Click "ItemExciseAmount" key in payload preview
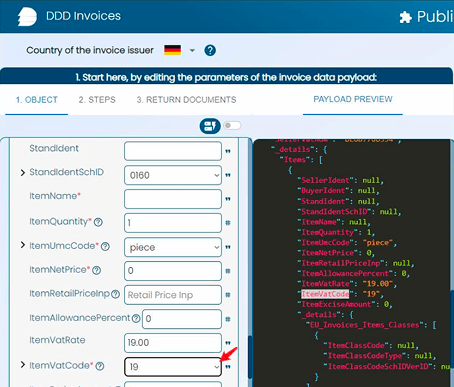This screenshot has height=387, width=454. click(336, 304)
